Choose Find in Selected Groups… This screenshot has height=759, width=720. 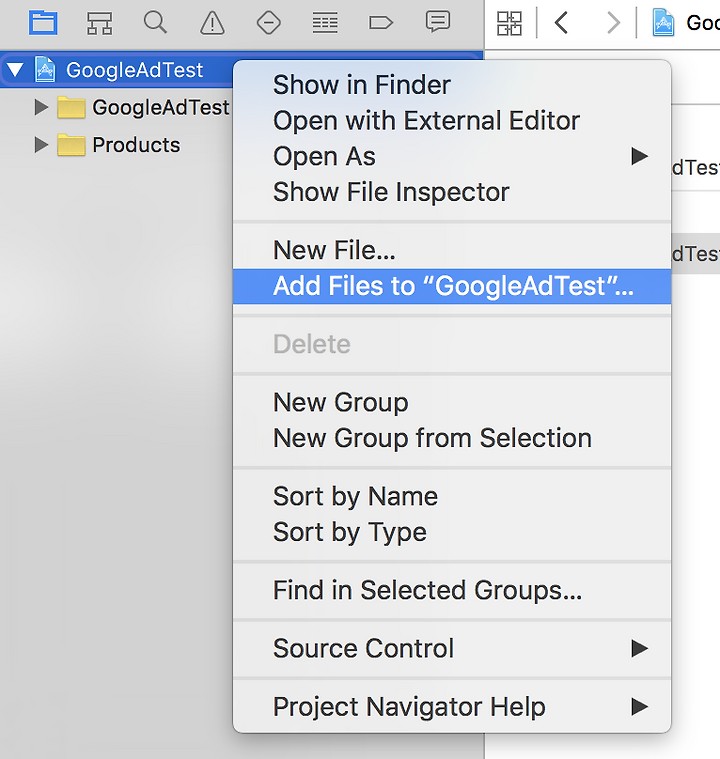click(452, 590)
